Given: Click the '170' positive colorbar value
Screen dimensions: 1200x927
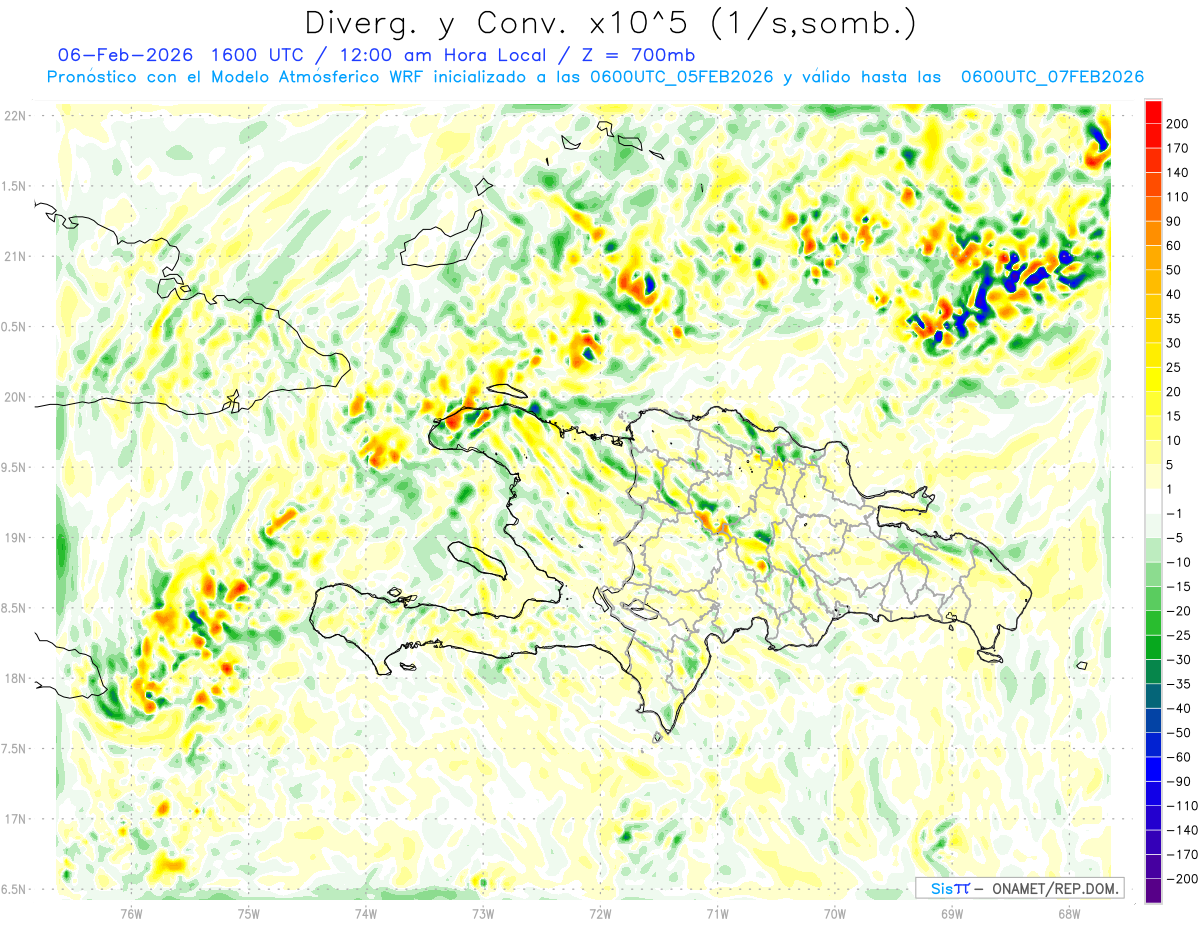Looking at the screenshot, I should [x=1177, y=149].
